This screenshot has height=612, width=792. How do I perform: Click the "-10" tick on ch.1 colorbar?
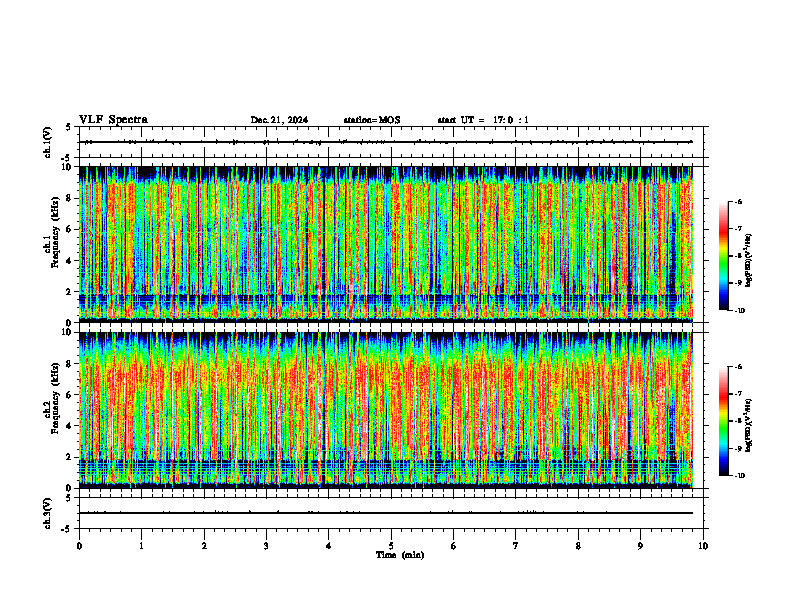(739, 311)
